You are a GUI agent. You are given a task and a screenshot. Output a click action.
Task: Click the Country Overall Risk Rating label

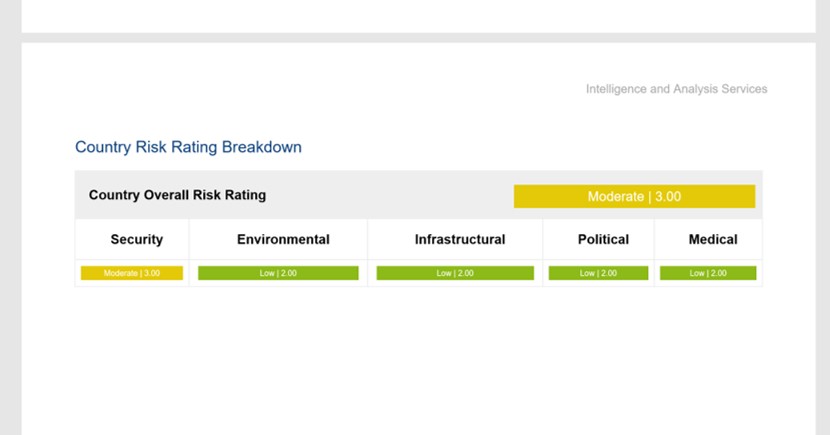click(x=177, y=195)
